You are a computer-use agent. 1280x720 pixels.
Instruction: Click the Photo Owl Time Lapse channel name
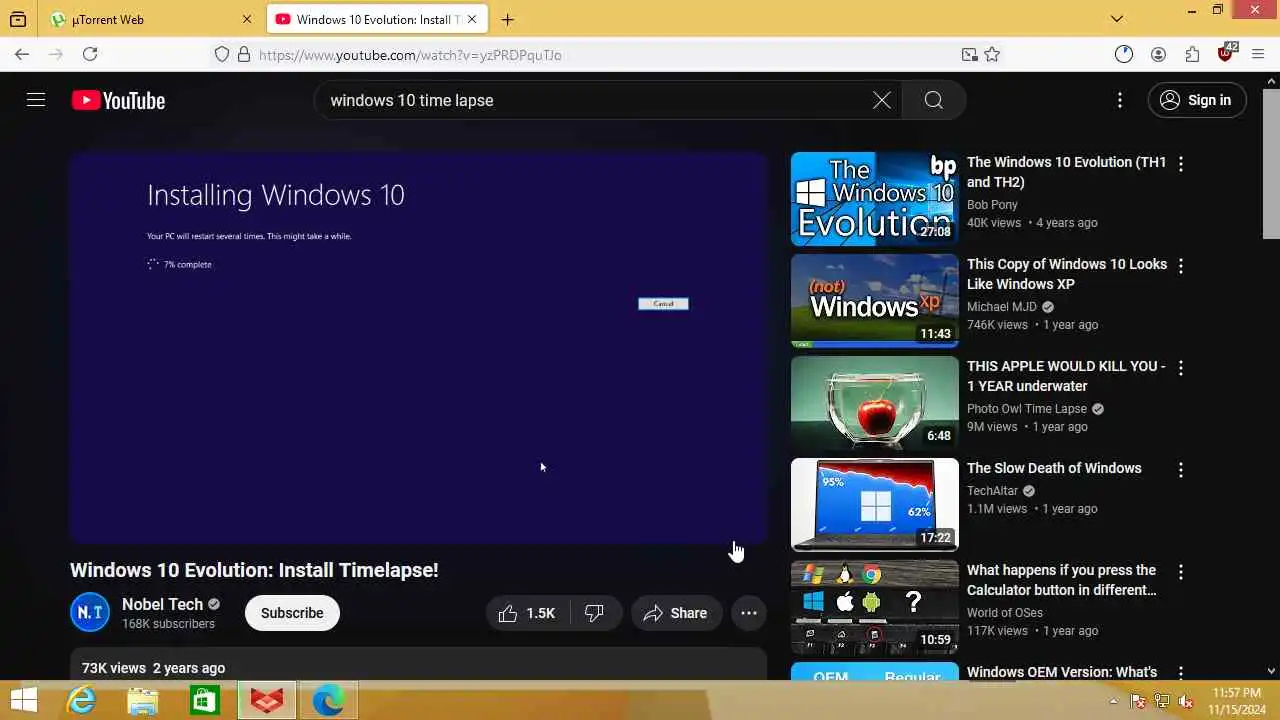tap(1027, 409)
